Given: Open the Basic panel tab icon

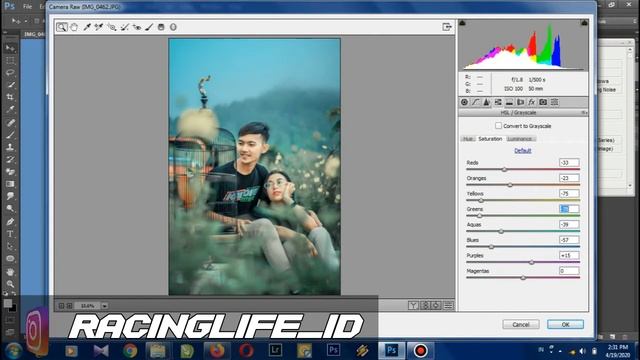Looking at the screenshot, I should pos(464,102).
